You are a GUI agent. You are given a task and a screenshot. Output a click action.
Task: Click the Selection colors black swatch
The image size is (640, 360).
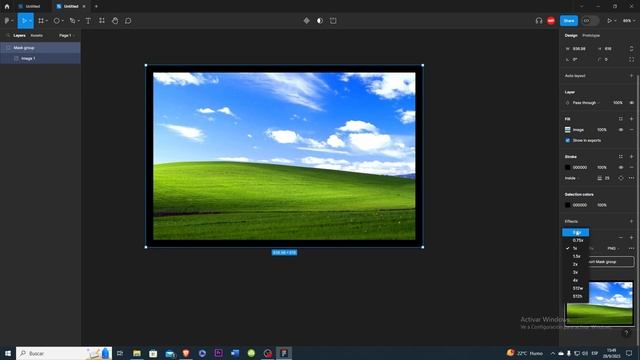pos(567,205)
